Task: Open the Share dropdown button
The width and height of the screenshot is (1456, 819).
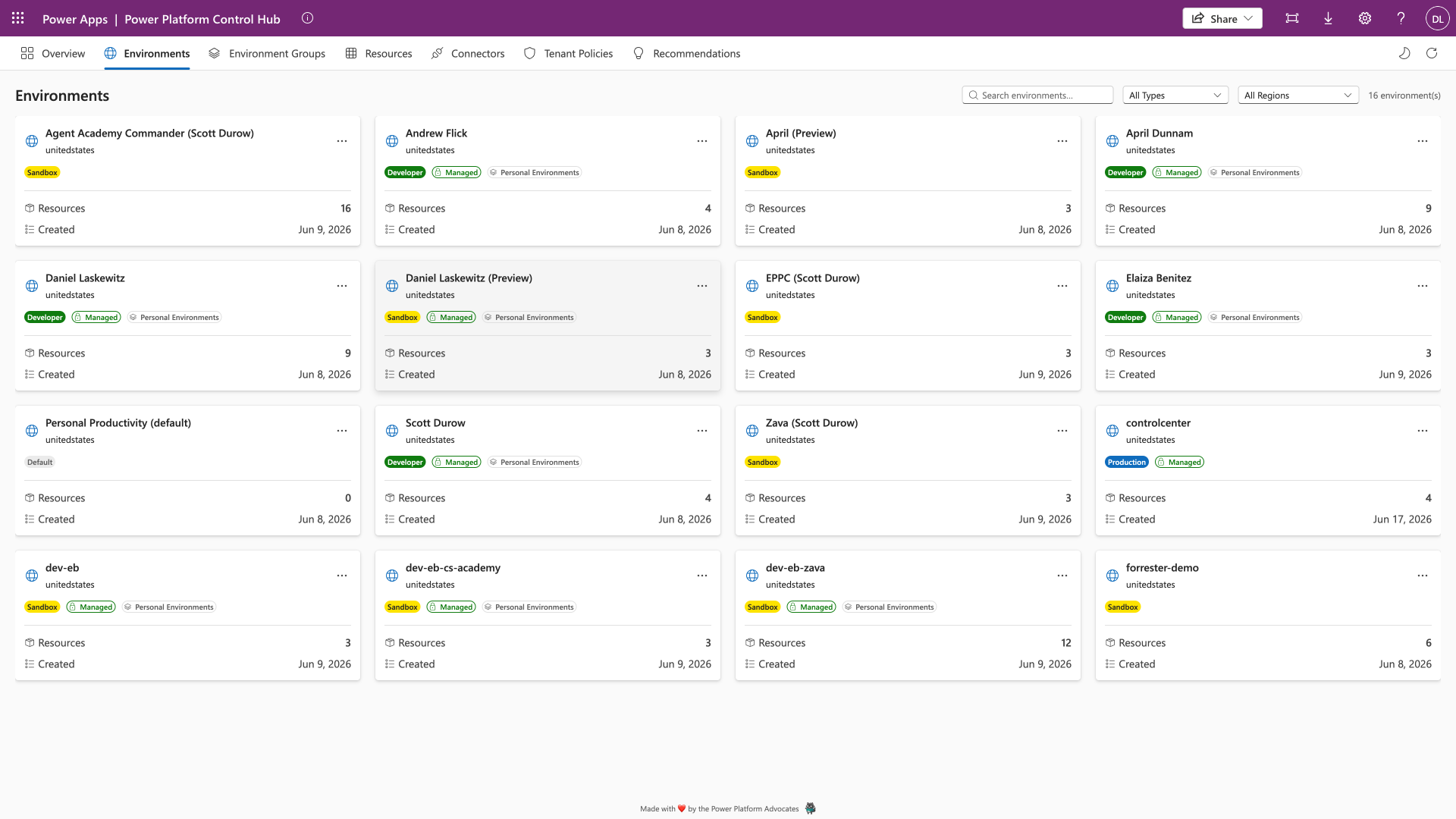Action: 1222,18
